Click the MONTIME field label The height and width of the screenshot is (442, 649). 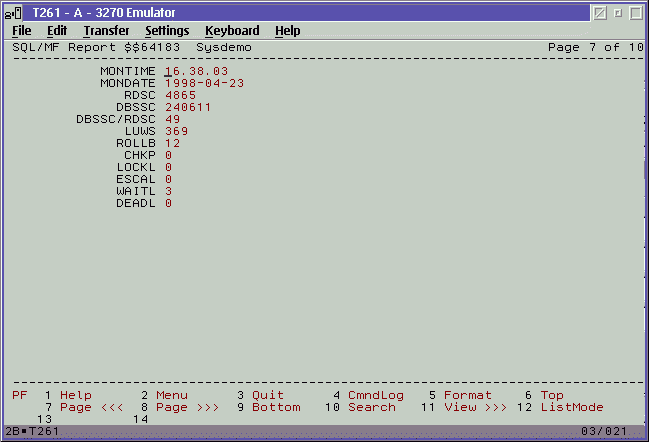coord(128,71)
